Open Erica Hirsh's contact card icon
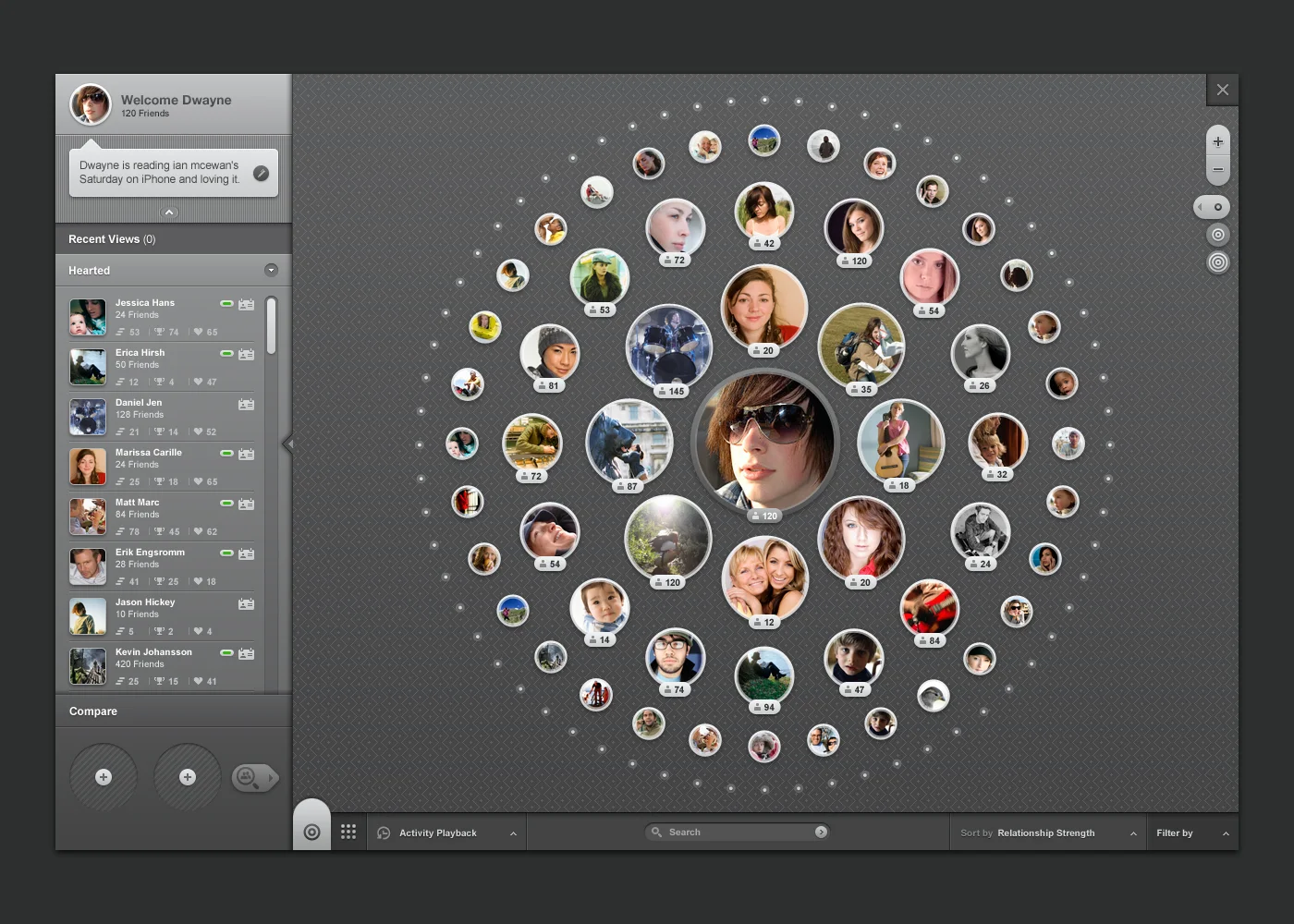The width and height of the screenshot is (1294, 924). [247, 354]
